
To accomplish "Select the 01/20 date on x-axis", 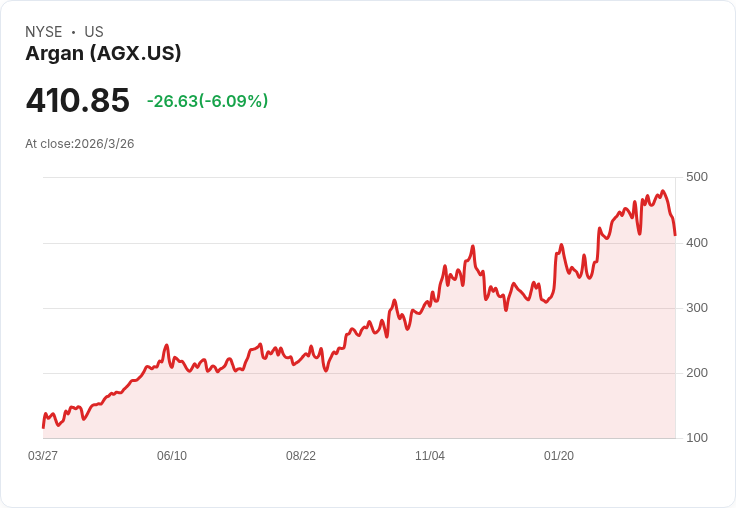I will [x=559, y=456].
